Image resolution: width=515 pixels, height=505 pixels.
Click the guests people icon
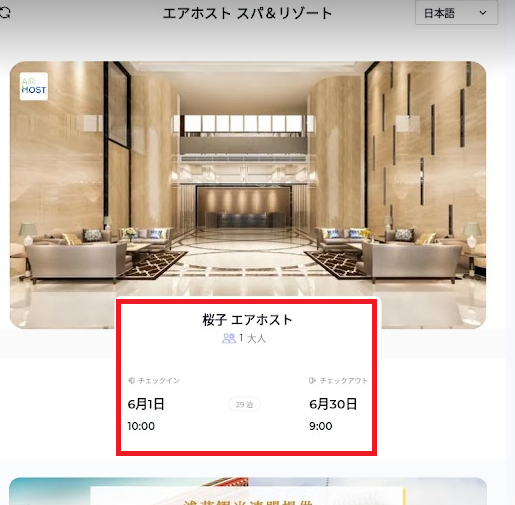click(x=229, y=338)
